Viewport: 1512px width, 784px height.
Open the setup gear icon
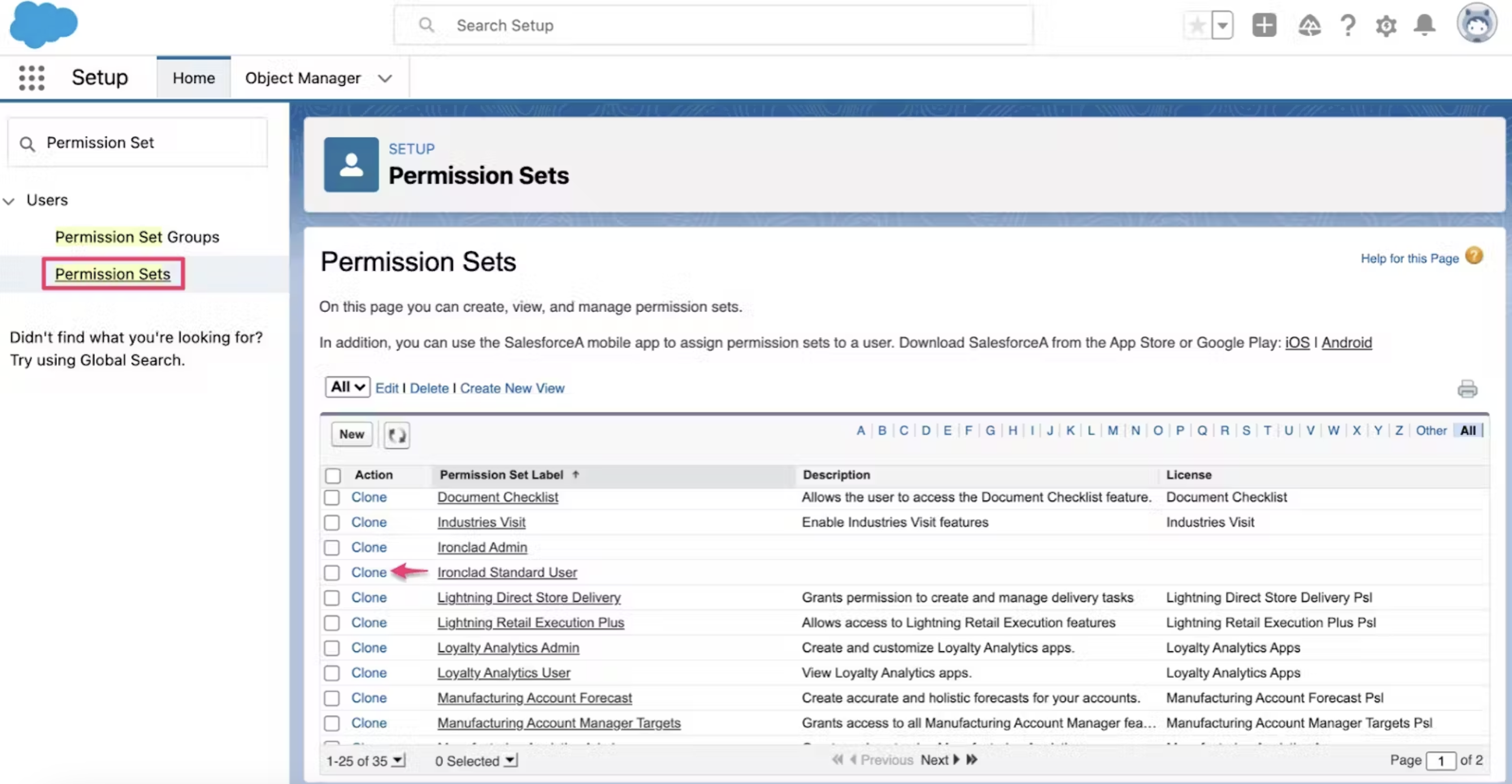[1386, 25]
